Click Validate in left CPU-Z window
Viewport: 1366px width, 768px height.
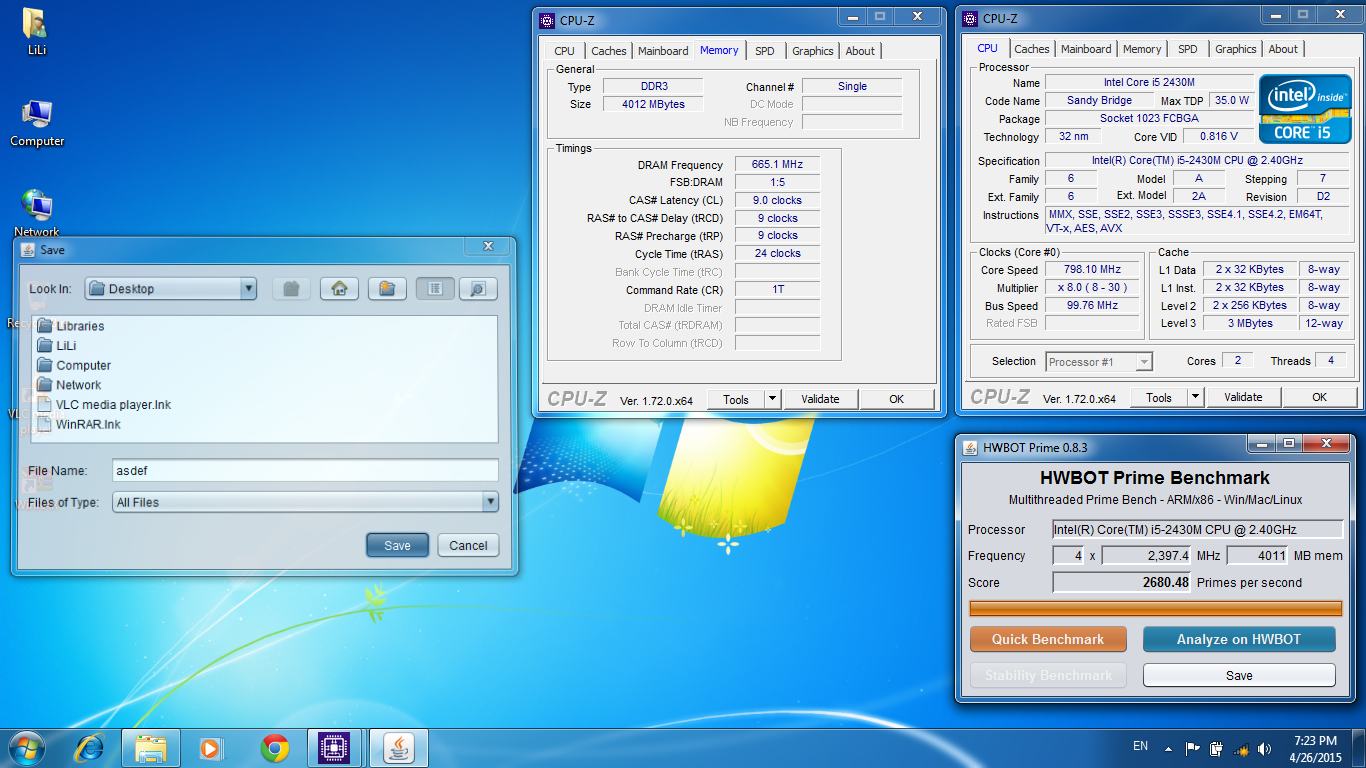point(820,399)
